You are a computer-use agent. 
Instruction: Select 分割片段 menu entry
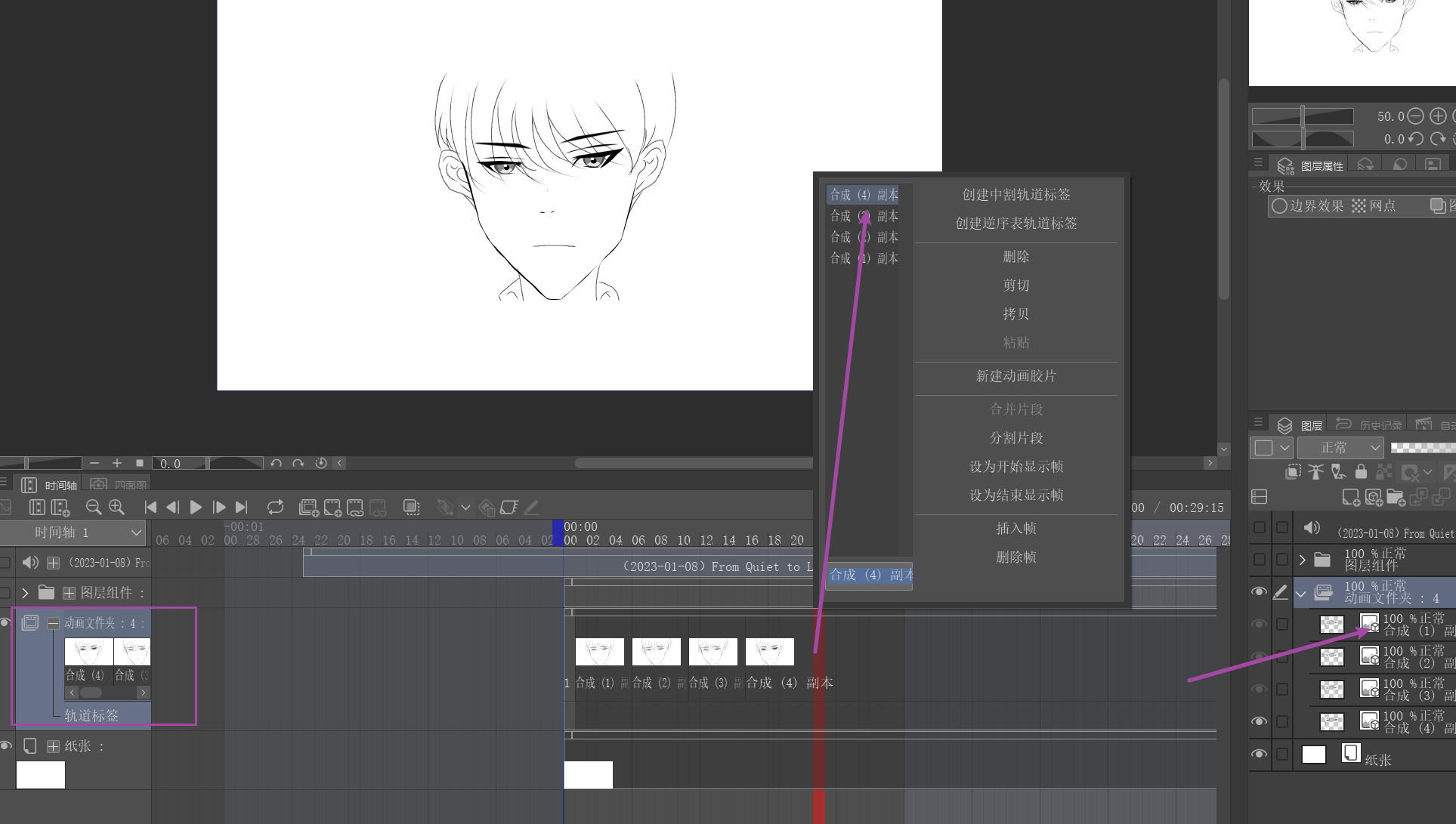(1015, 438)
